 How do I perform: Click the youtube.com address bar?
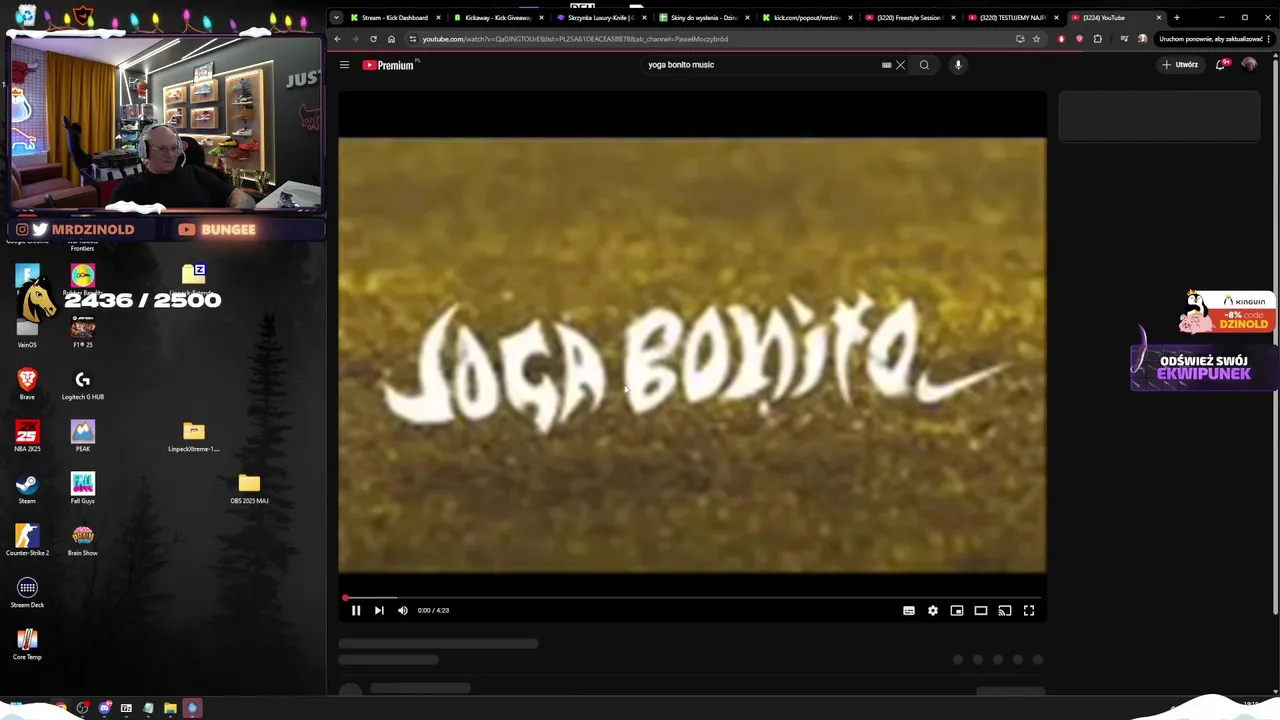710,39
